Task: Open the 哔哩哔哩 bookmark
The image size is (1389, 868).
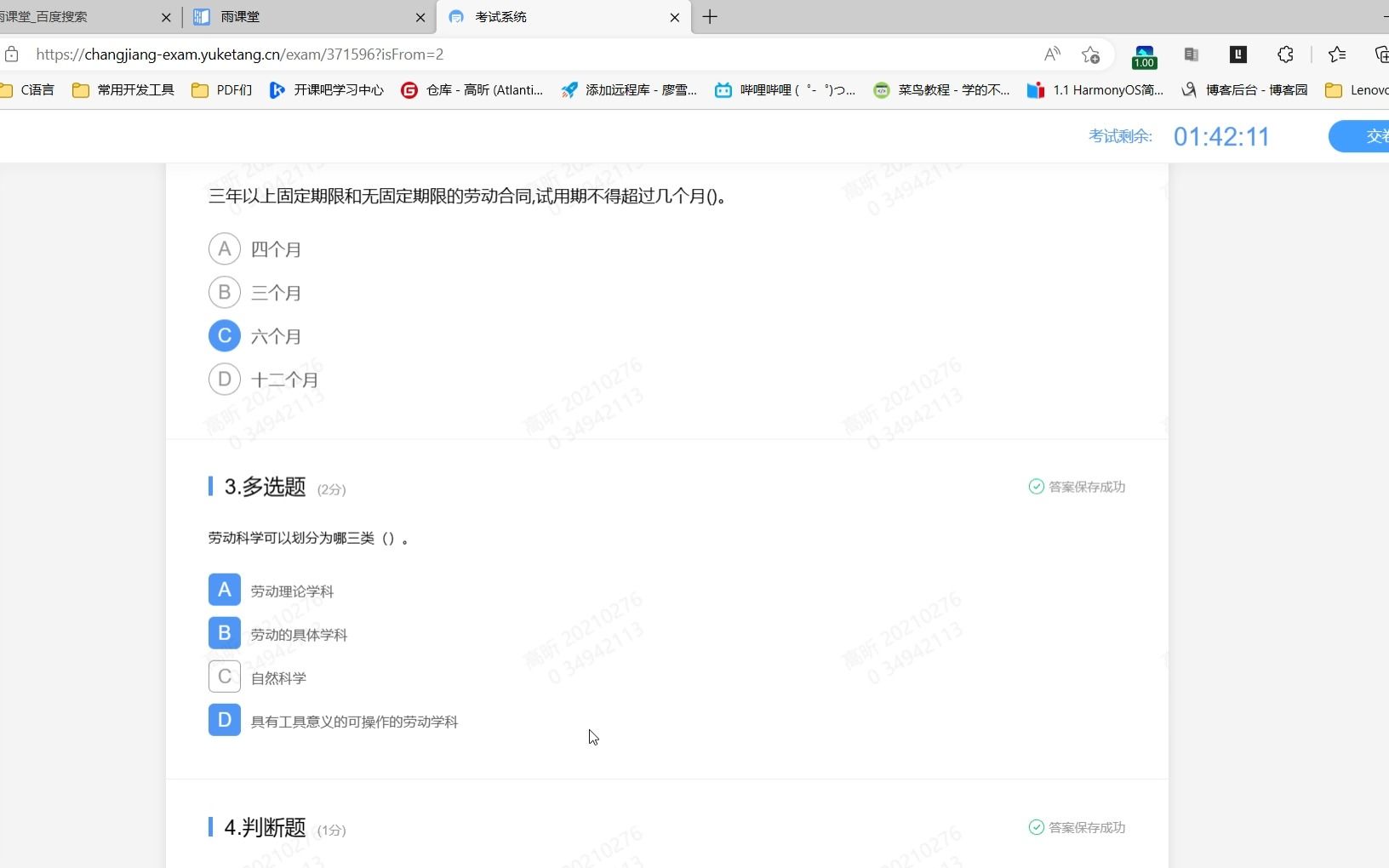Action: tap(785, 89)
